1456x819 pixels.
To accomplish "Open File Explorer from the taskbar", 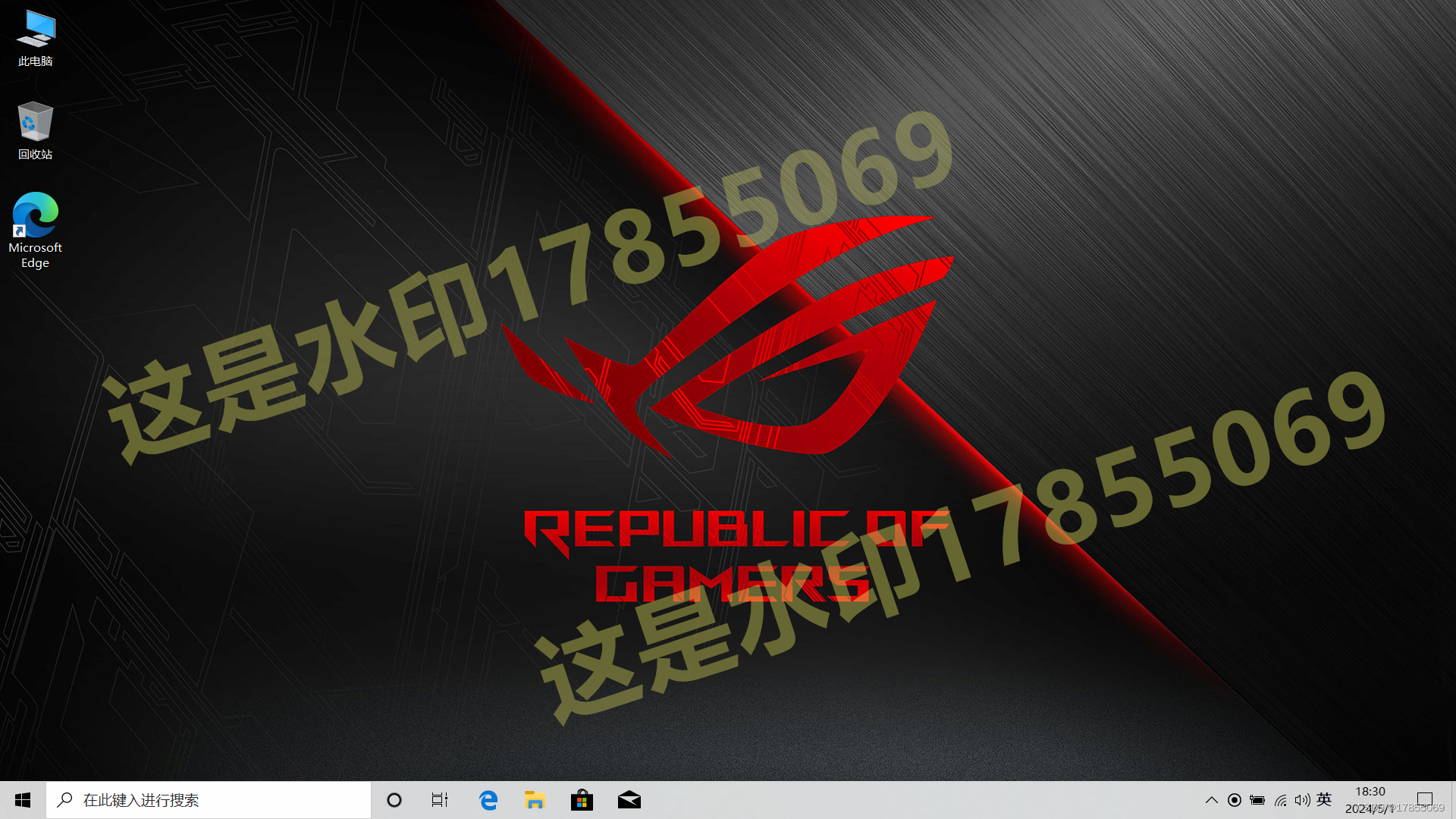I will pos(535,800).
